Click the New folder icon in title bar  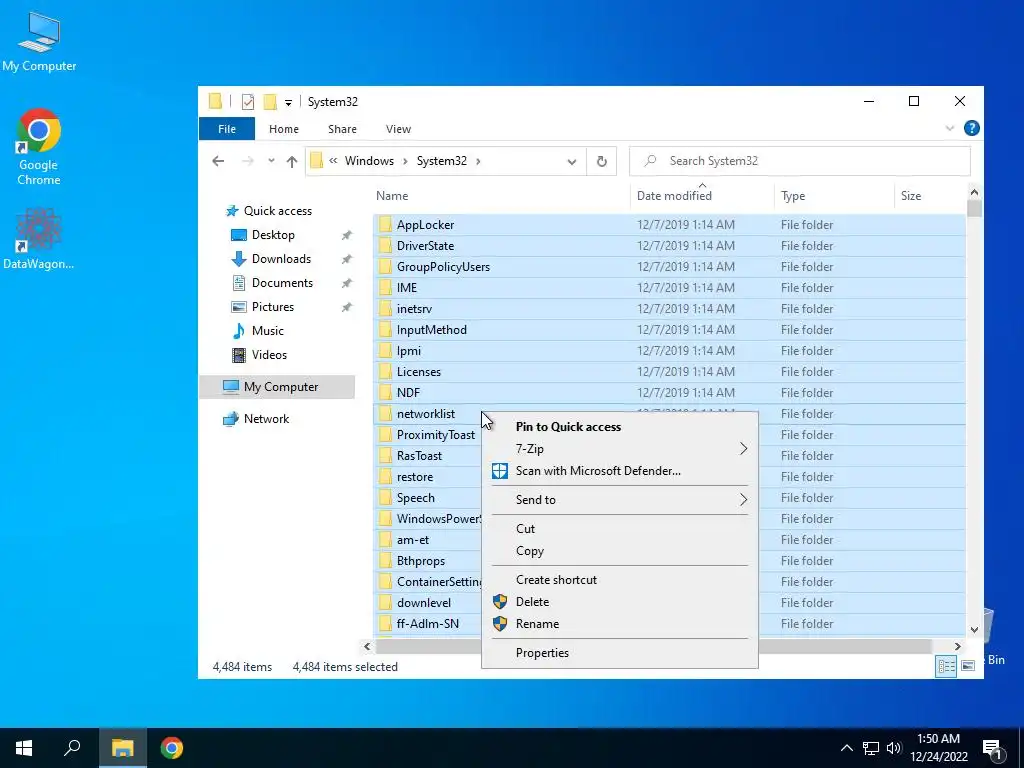pos(270,102)
